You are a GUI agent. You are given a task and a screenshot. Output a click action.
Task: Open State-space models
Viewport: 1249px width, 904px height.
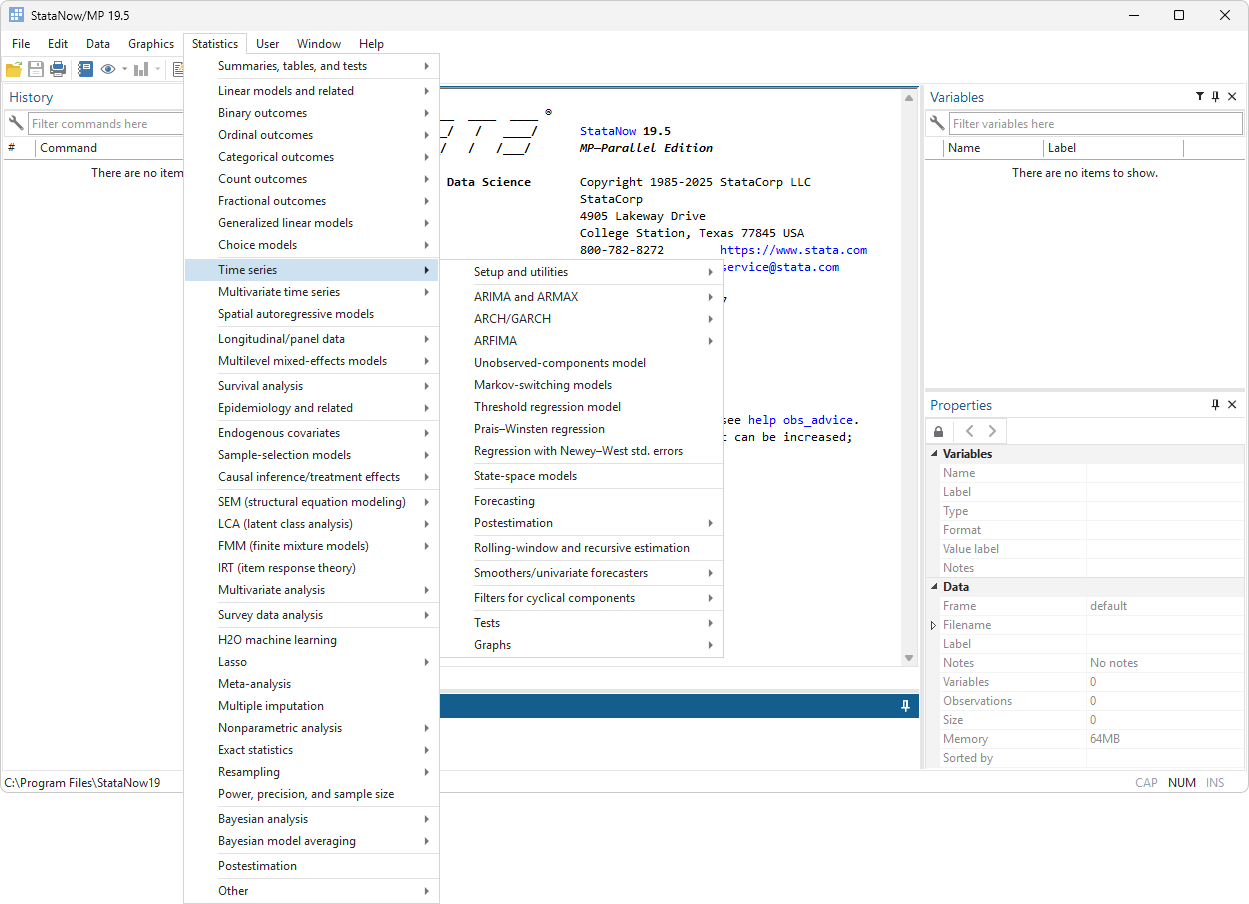click(x=582, y=476)
